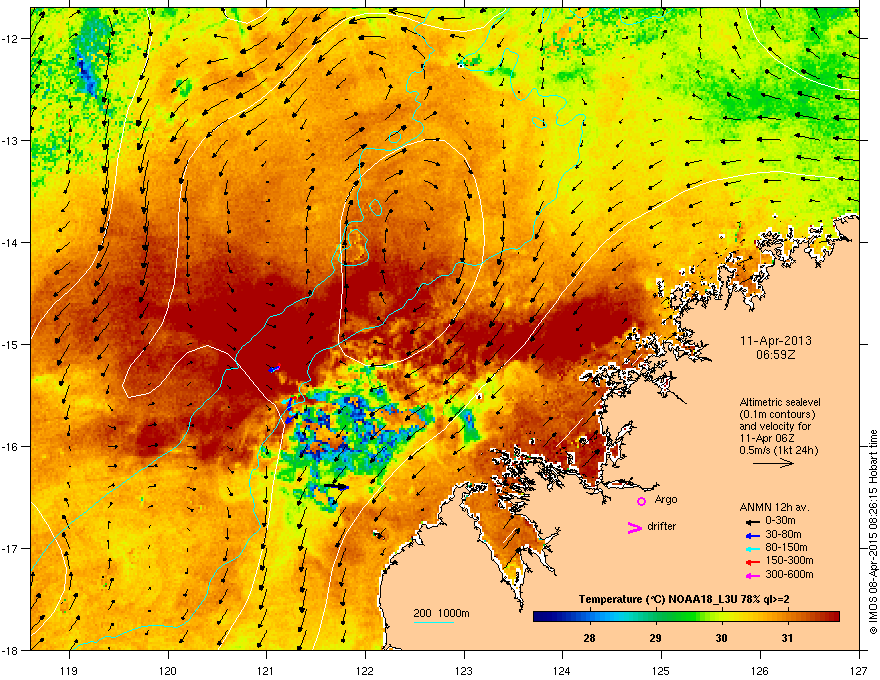Click colorbar tick label 29
This screenshot has height=680, width=880.
(x=655, y=638)
